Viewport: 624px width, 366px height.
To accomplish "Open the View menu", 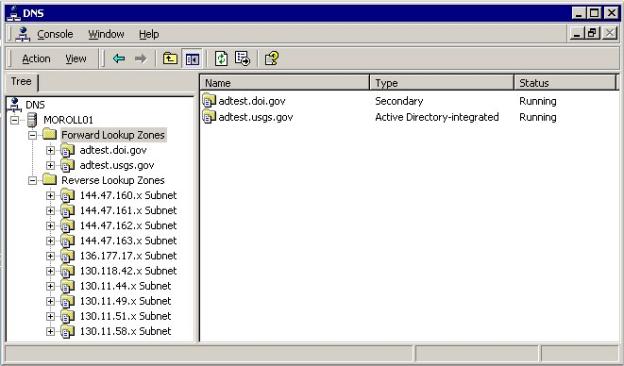I will click(x=76, y=59).
